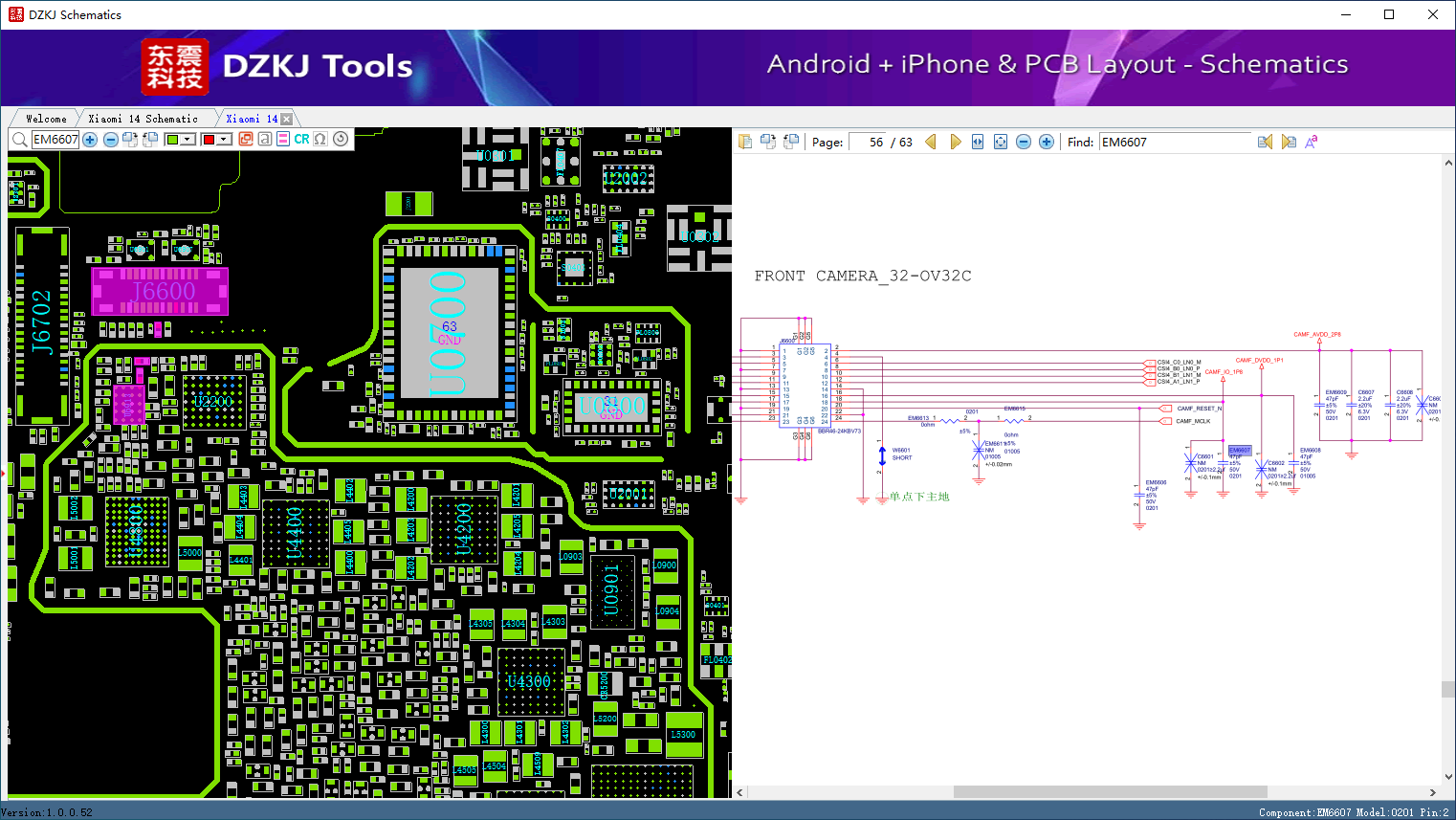Toggle the cyan CR display button
Viewport: 1456px width, 820px height.
click(x=302, y=140)
